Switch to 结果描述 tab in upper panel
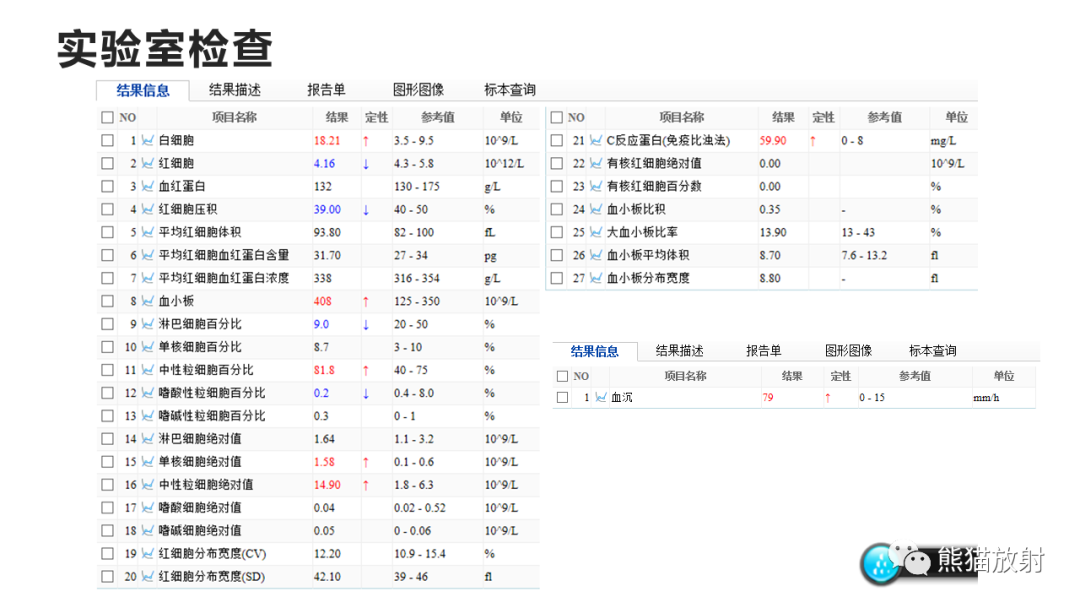Viewport: 1080px width, 608px height. pyautogui.click(x=234, y=90)
